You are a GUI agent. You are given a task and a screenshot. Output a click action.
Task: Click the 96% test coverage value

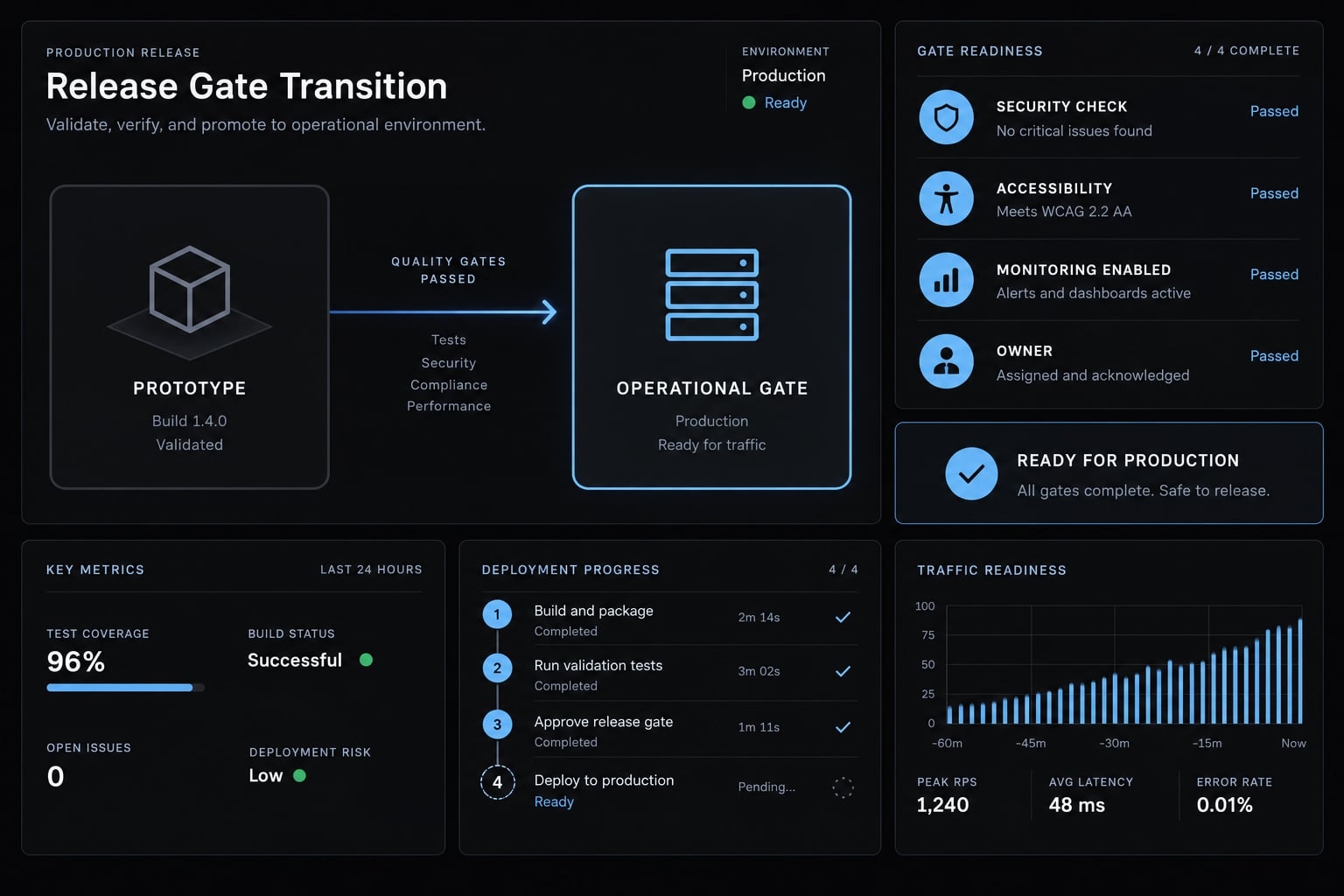tap(76, 661)
